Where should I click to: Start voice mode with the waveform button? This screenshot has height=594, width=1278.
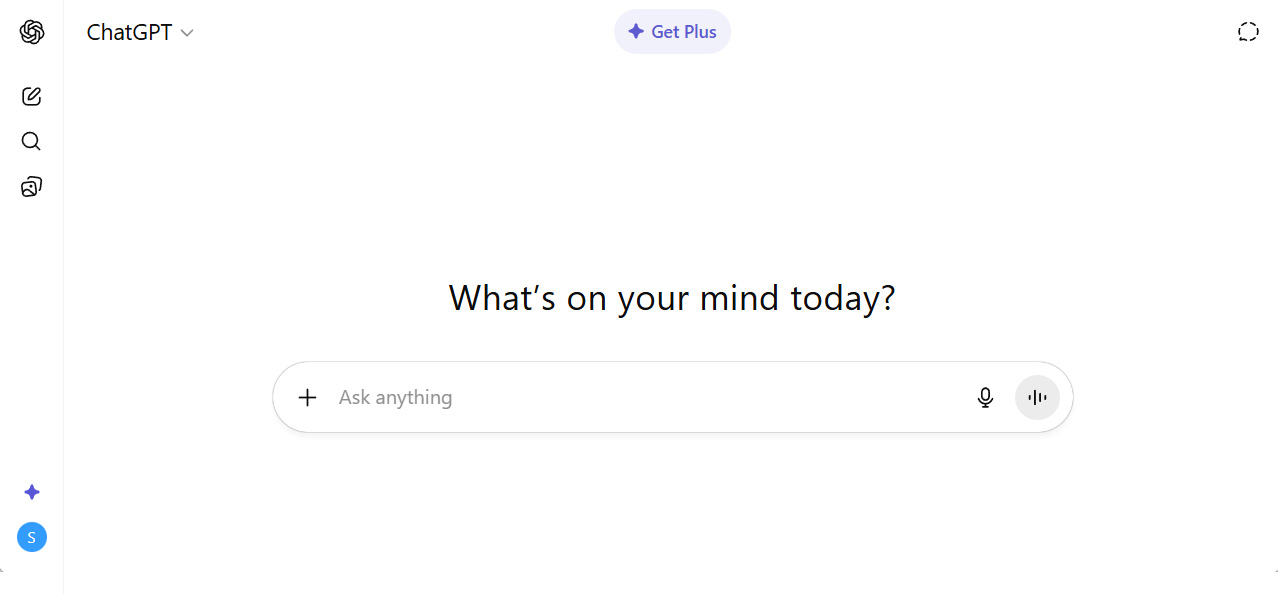[1037, 397]
